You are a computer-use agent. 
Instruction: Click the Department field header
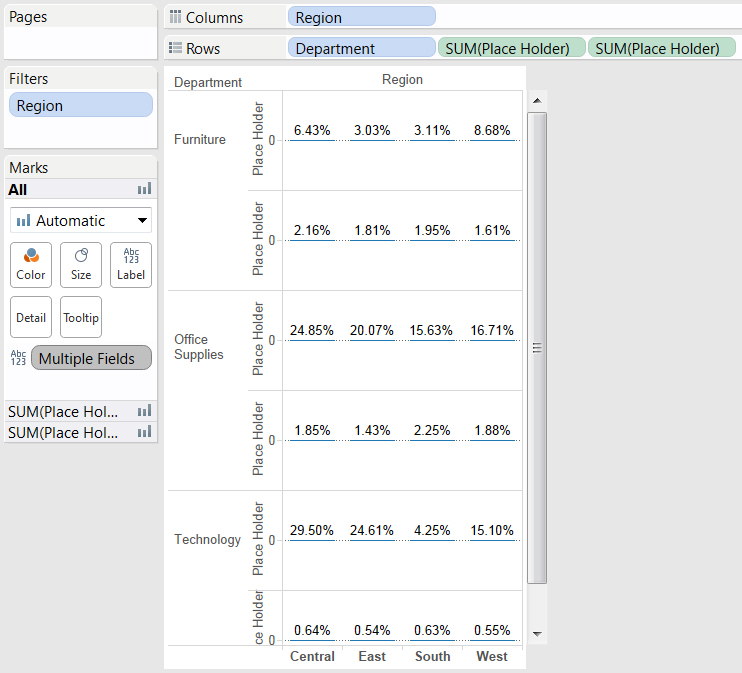pos(208,82)
